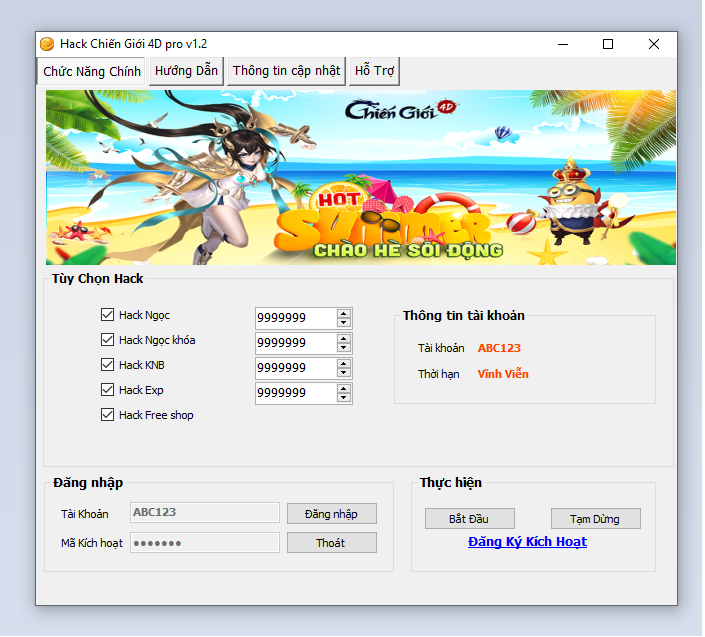Switch to the Hướng Dẫn tab

click(x=186, y=71)
